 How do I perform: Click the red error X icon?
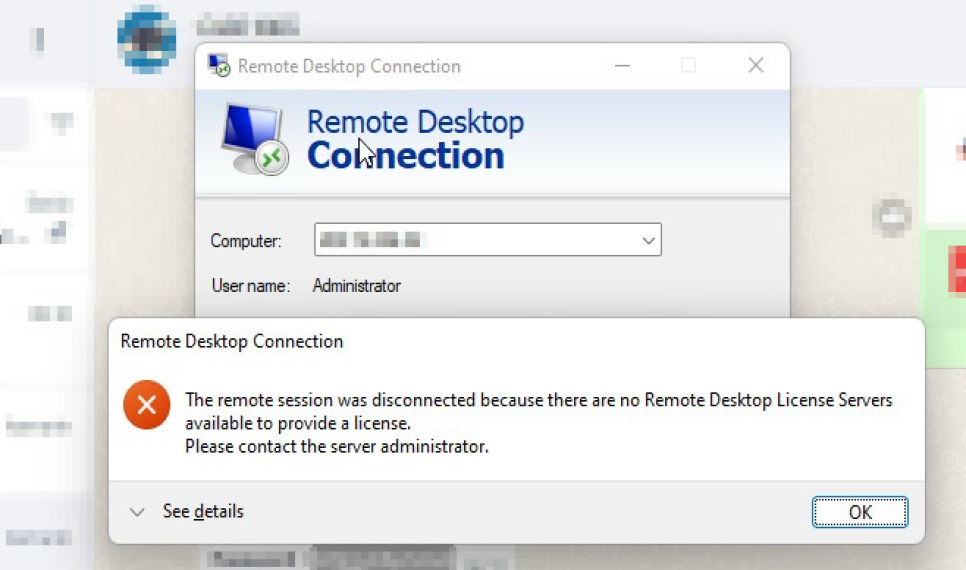[147, 405]
